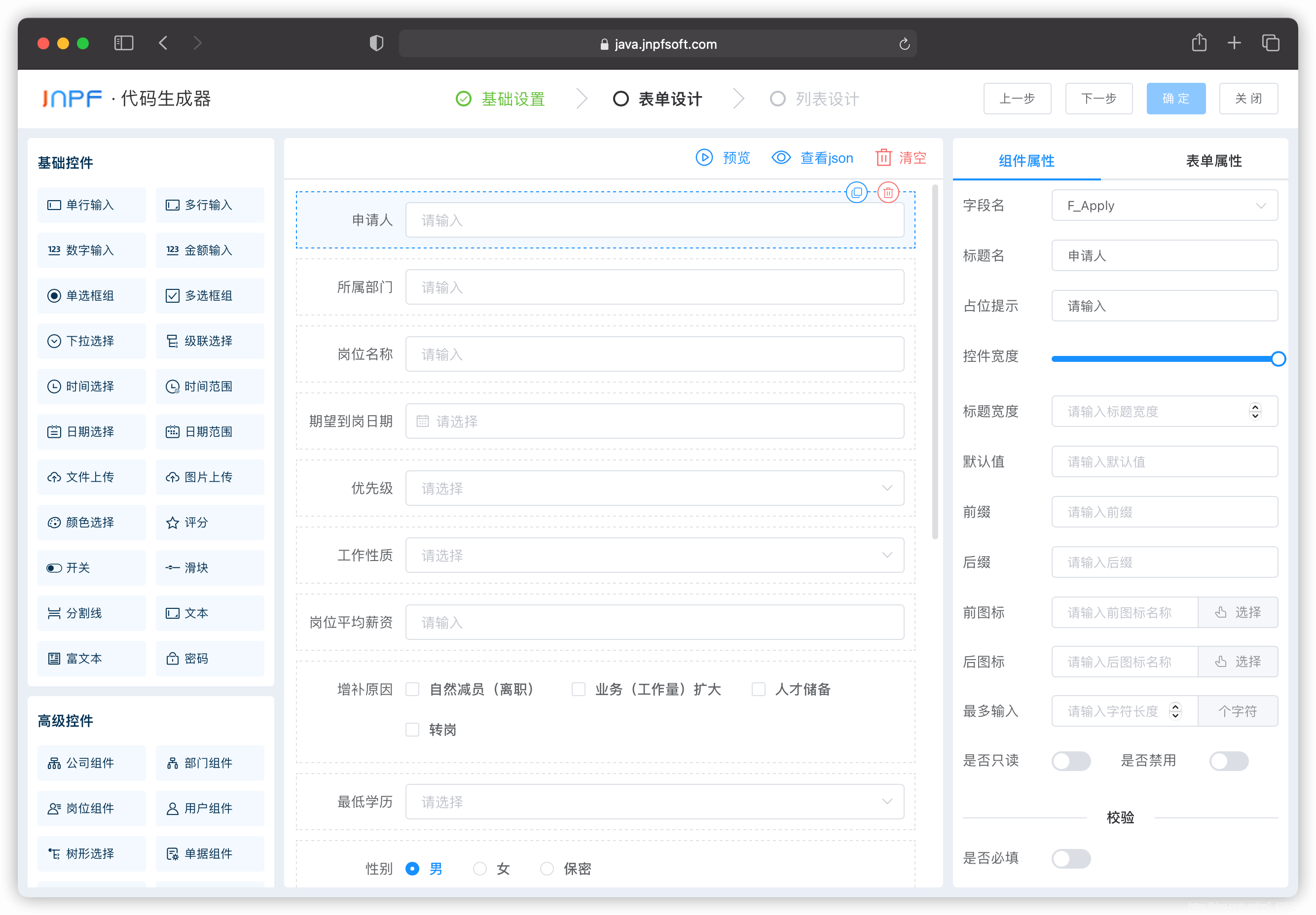The height and width of the screenshot is (915, 1316).
Task: Add the 时间选择 time picker control
Action: click(92, 386)
